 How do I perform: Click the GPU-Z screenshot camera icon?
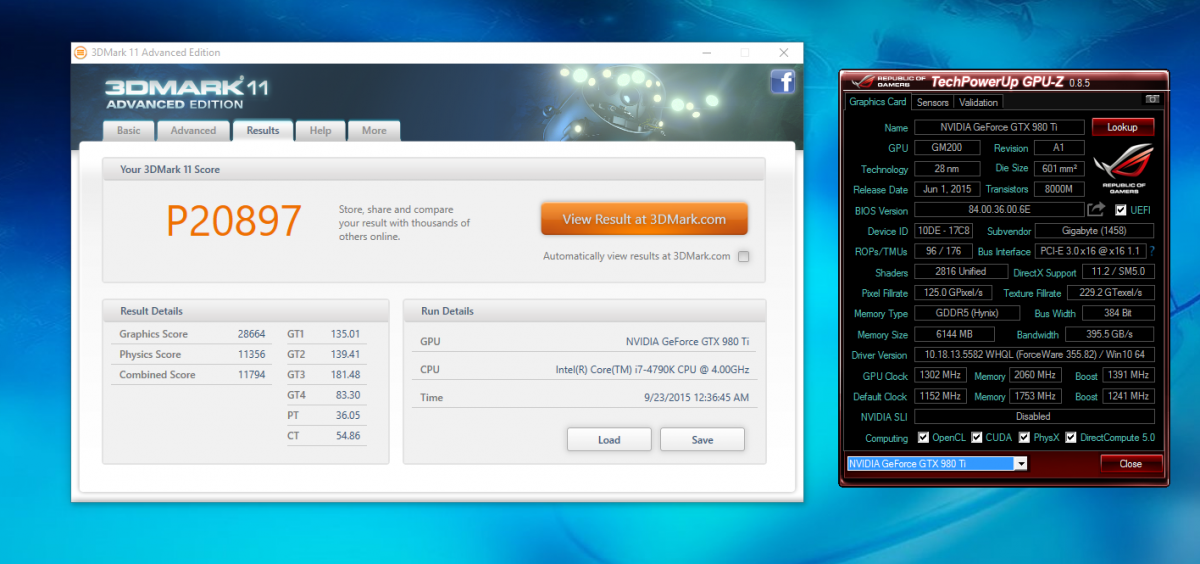tap(1153, 99)
